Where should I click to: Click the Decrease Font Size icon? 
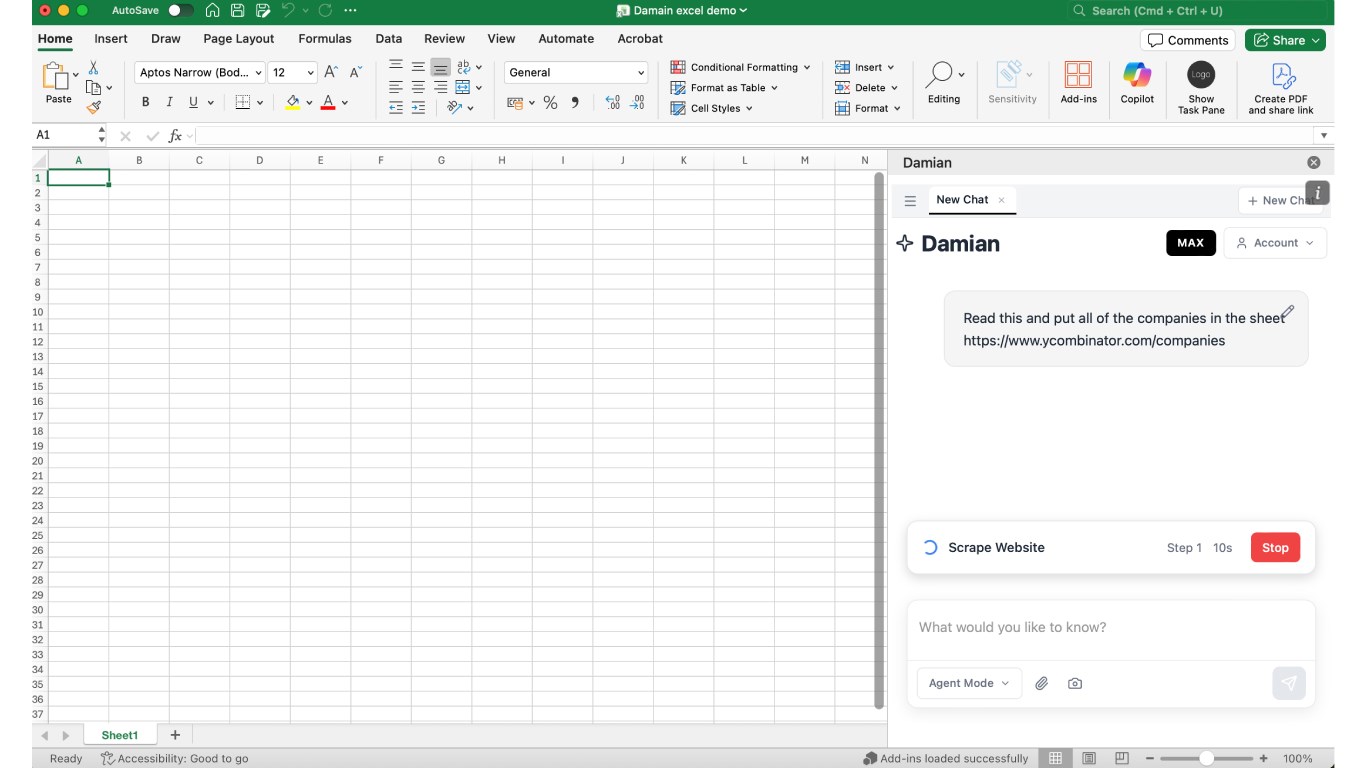click(355, 73)
